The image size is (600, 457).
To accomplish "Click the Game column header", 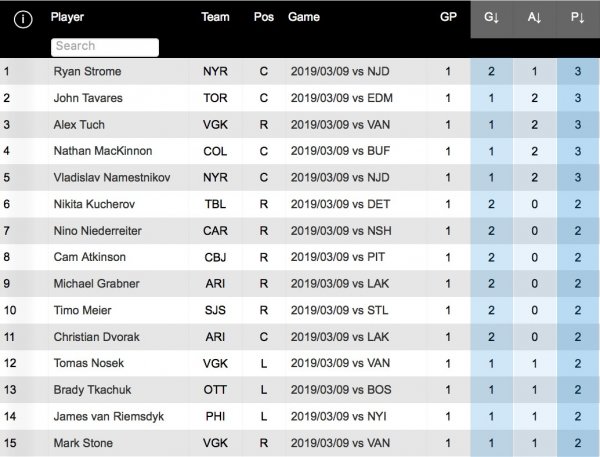I will (x=303, y=18).
